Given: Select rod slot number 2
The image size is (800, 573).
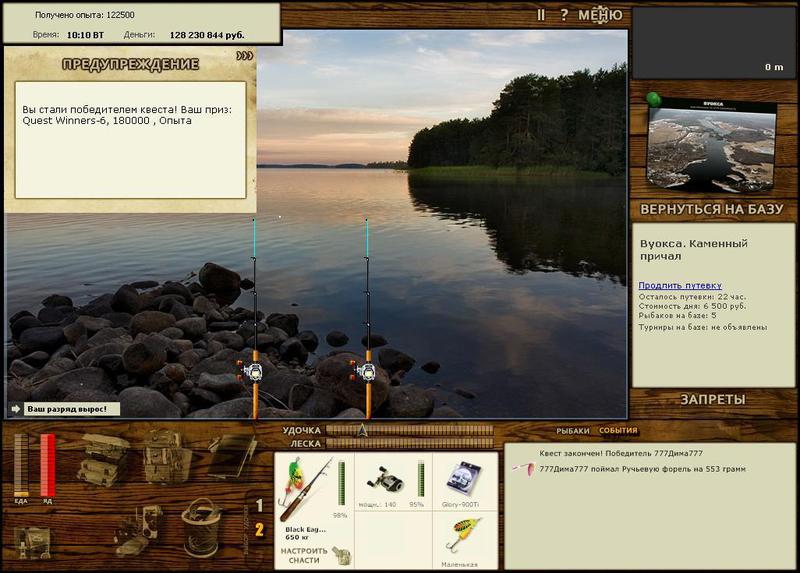Looking at the screenshot, I should [x=259, y=530].
